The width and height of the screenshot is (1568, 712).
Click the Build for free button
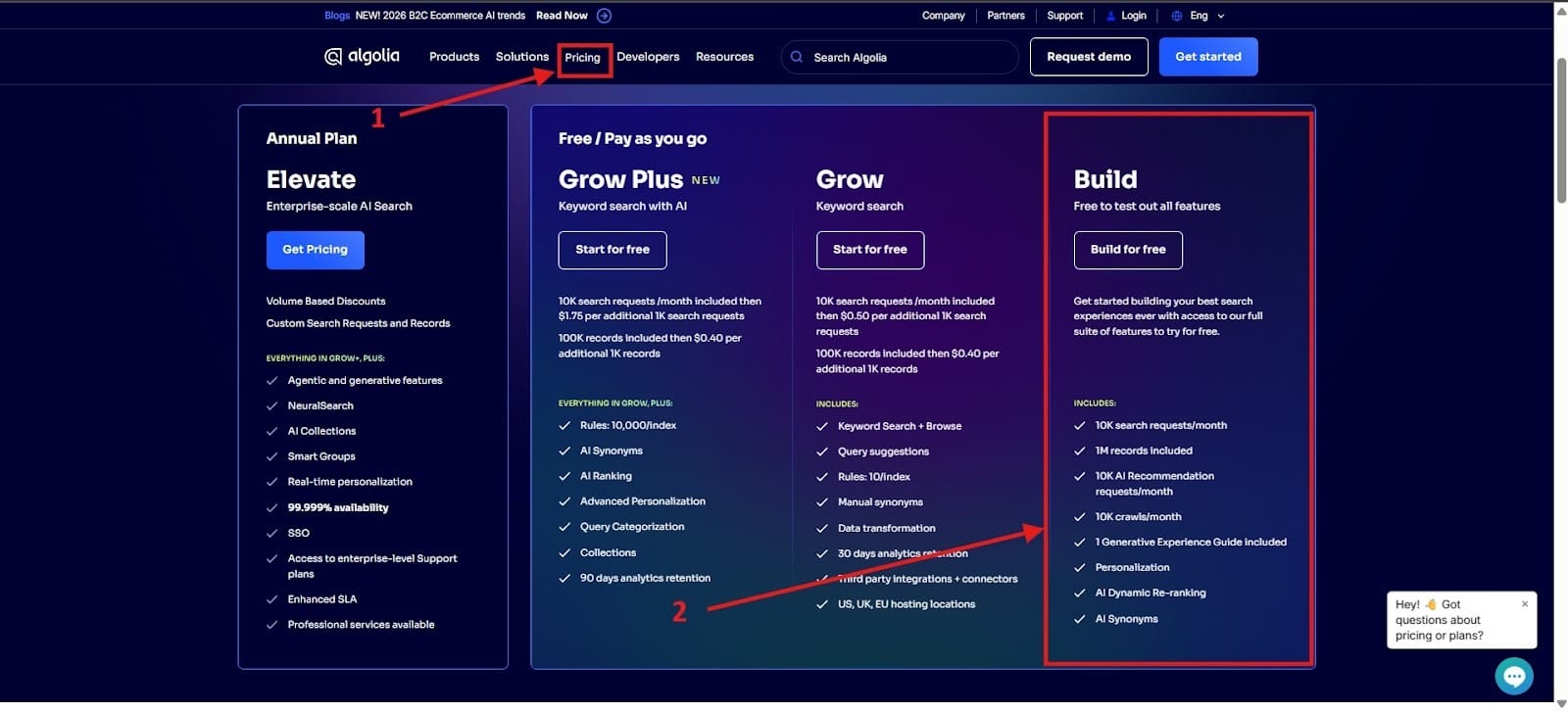point(1128,250)
